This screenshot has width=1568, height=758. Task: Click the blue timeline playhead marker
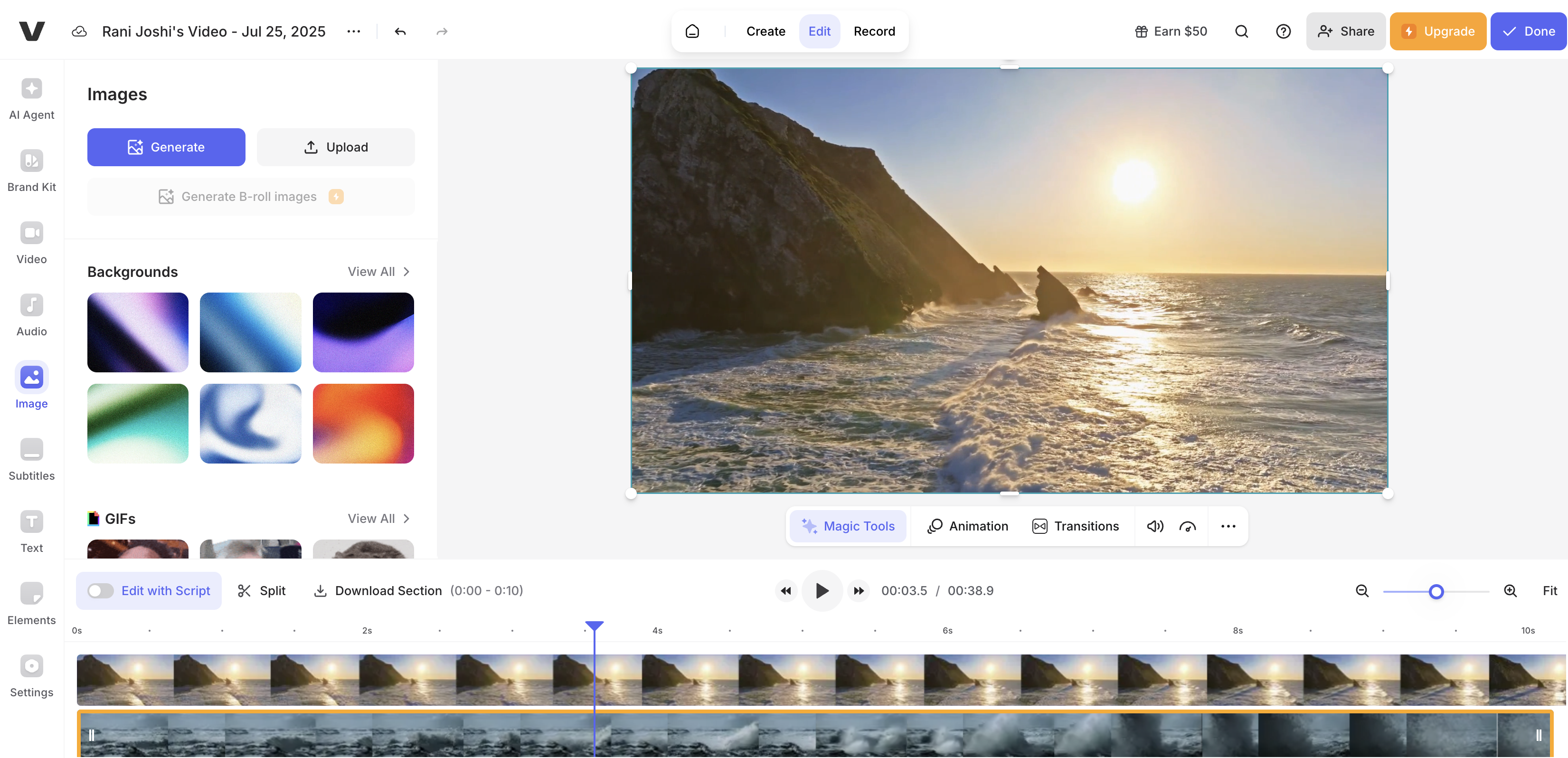pos(594,625)
